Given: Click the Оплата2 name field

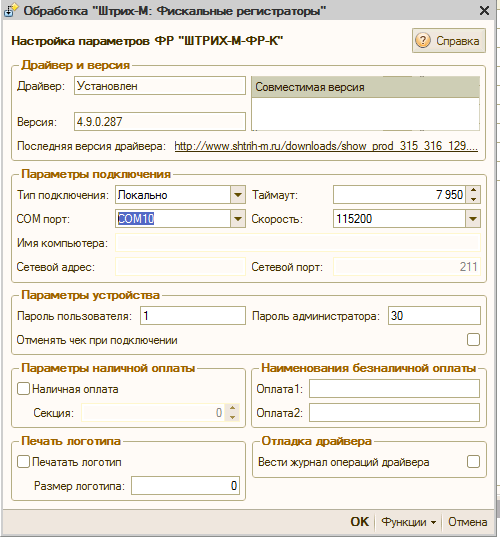Looking at the screenshot, I should 395,412.
